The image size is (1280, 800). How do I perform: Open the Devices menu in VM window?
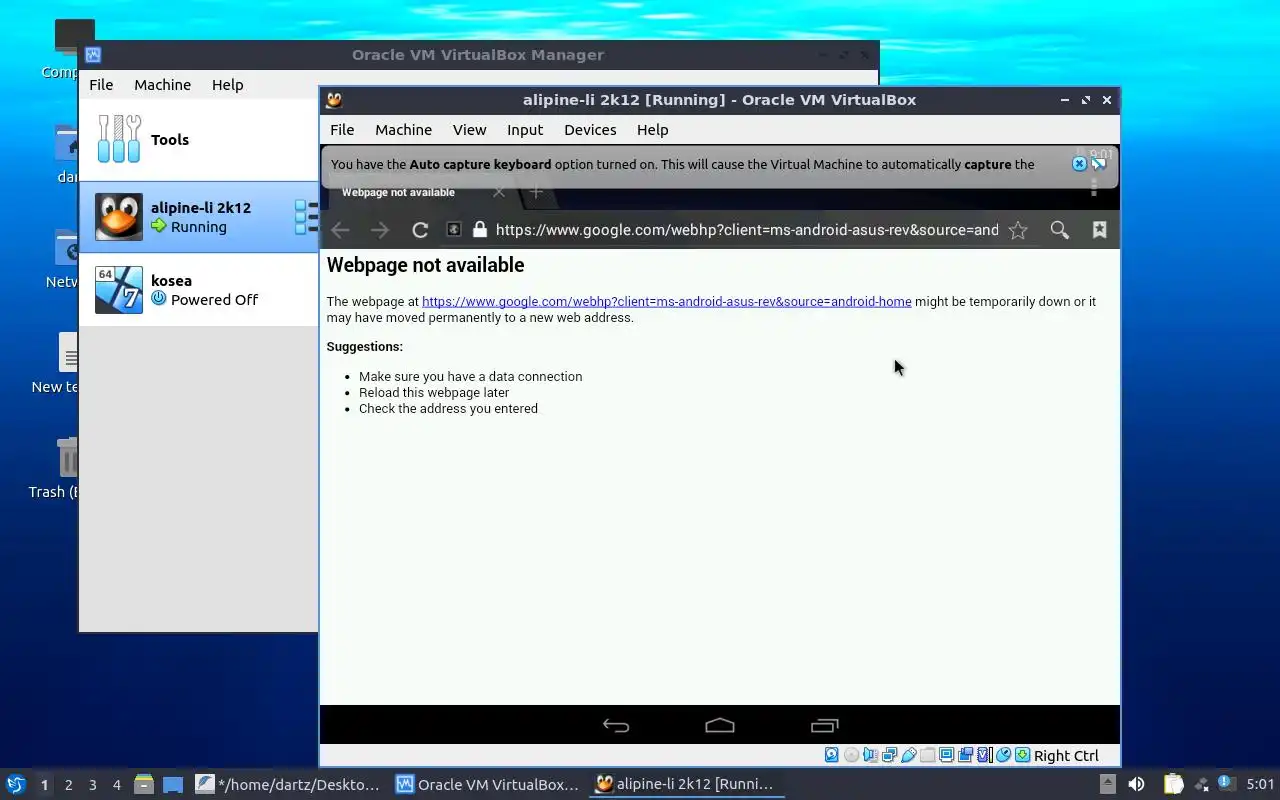(590, 130)
